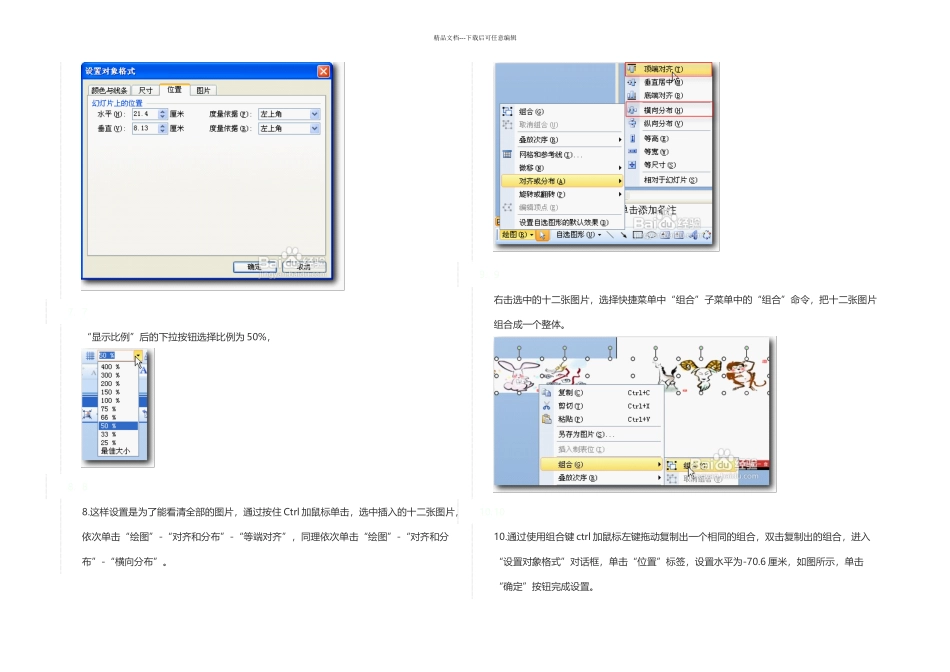Viewport: 950px width, 672px height.
Task: Select 最佳大小 in zoom list
Action: 118,451
